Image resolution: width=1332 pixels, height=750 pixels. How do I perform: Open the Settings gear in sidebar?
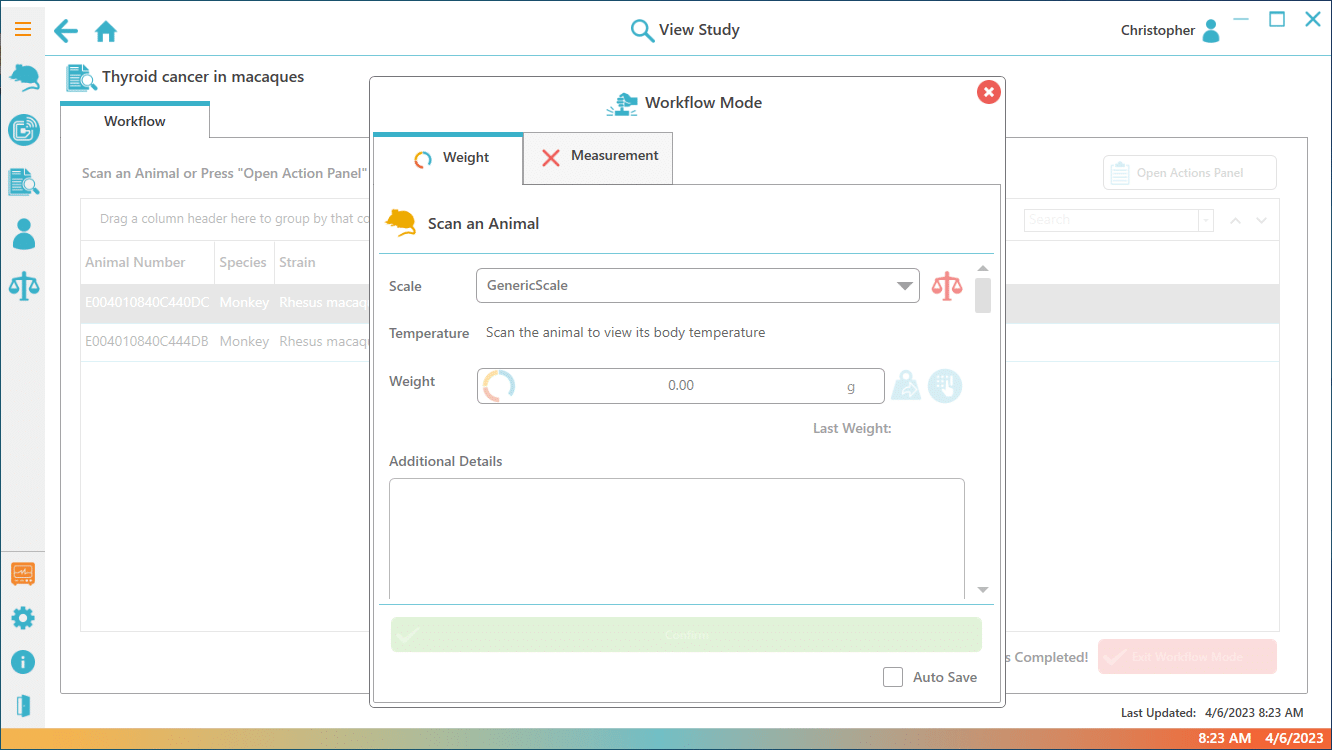[22, 618]
